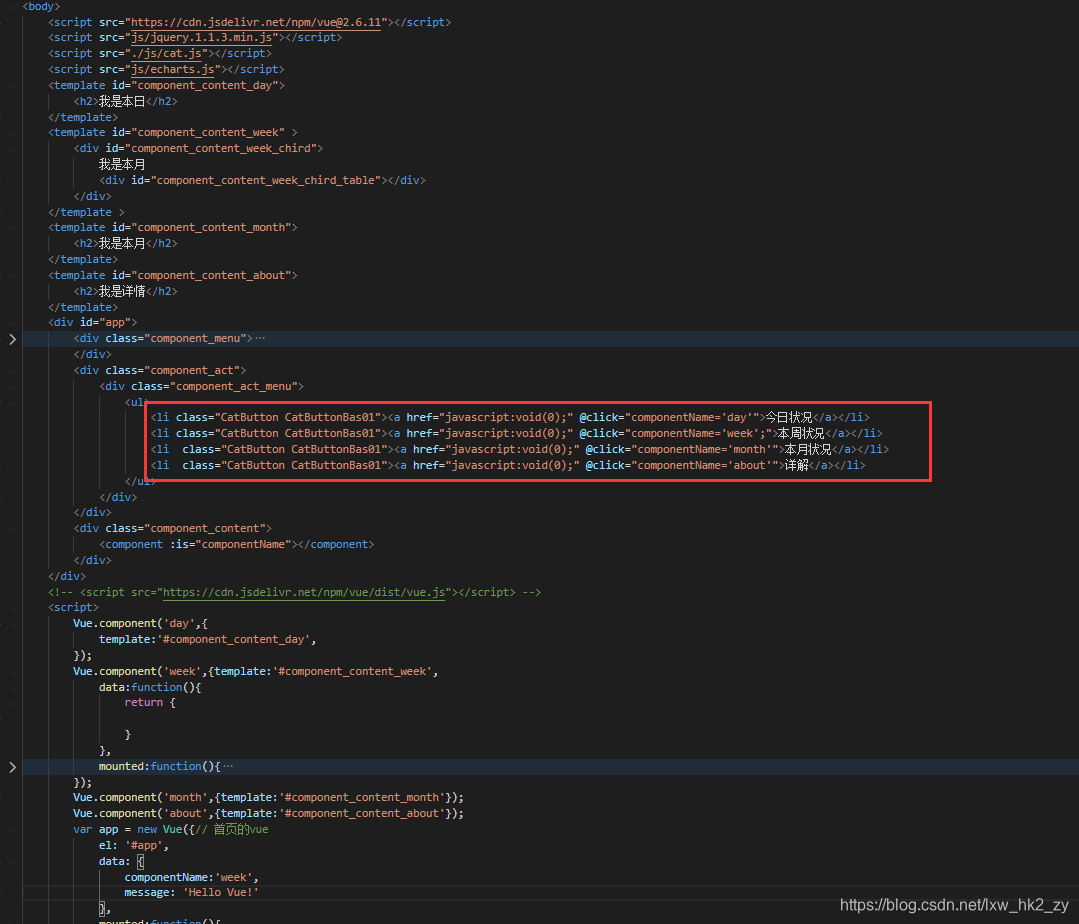1079x924 pixels.
Task: Click the comment 首页的vue
Action: point(240,830)
